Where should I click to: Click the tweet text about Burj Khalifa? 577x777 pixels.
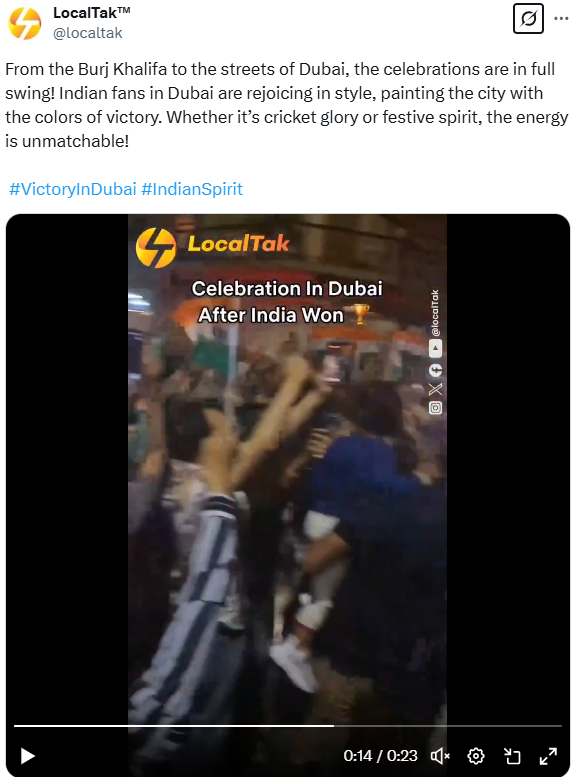(x=287, y=105)
